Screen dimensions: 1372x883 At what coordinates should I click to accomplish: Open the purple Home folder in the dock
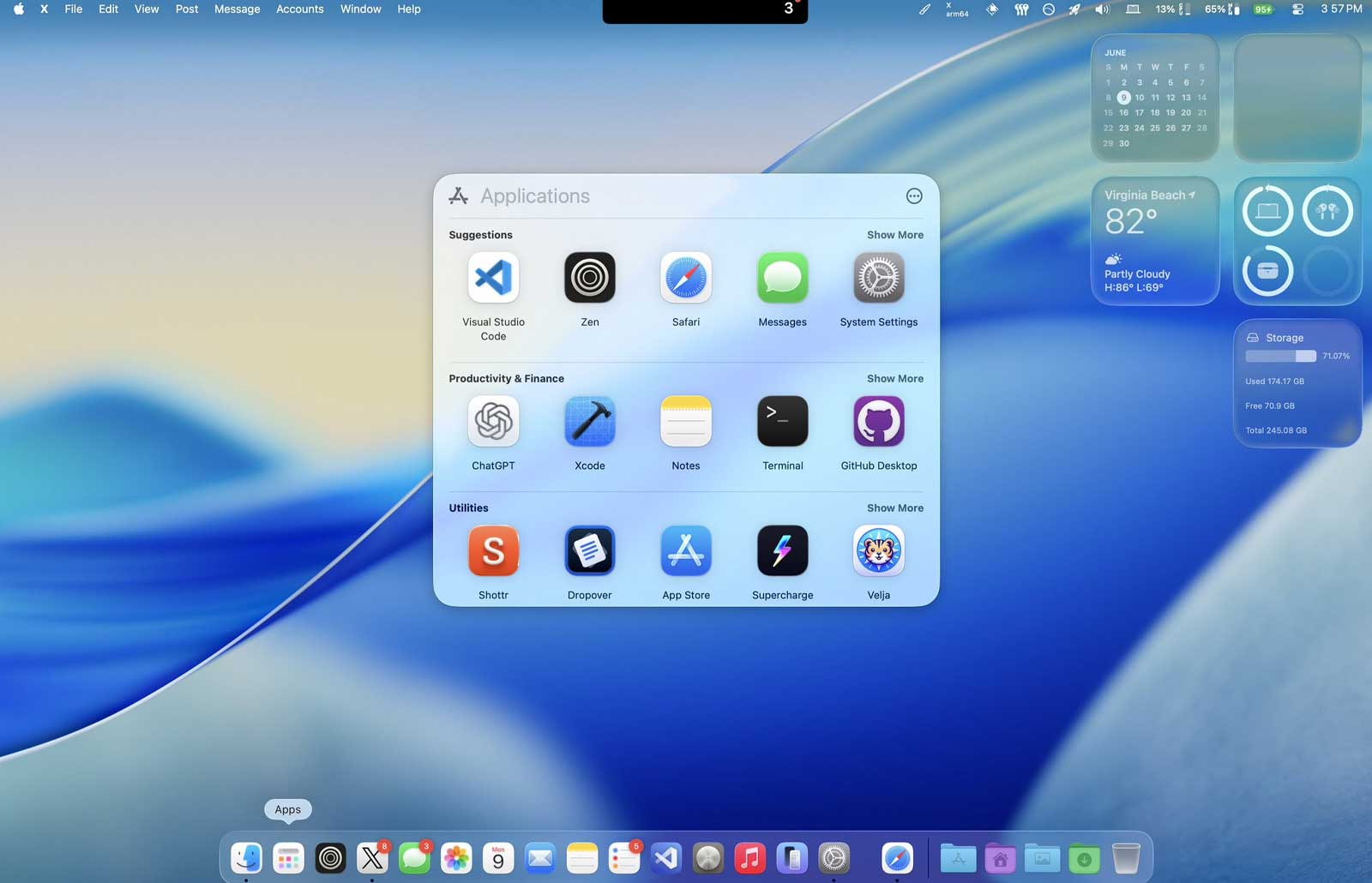click(1000, 857)
